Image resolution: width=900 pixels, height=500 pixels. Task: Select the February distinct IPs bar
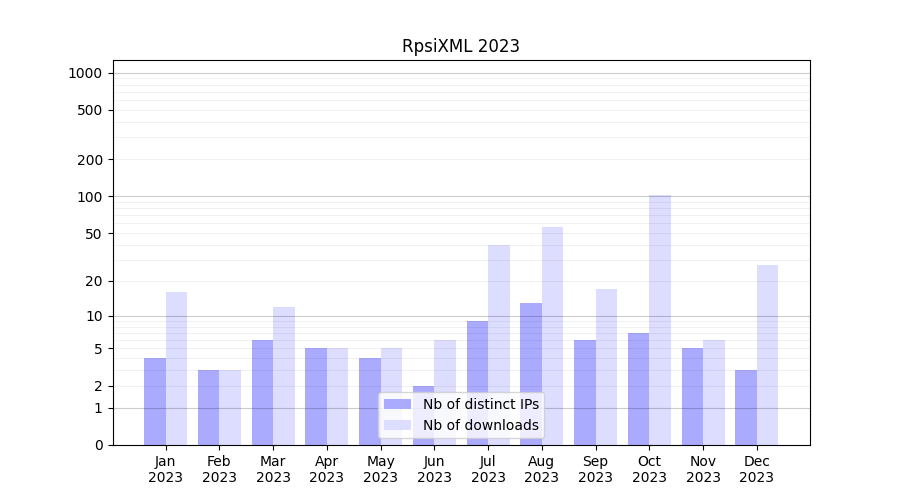(208, 407)
